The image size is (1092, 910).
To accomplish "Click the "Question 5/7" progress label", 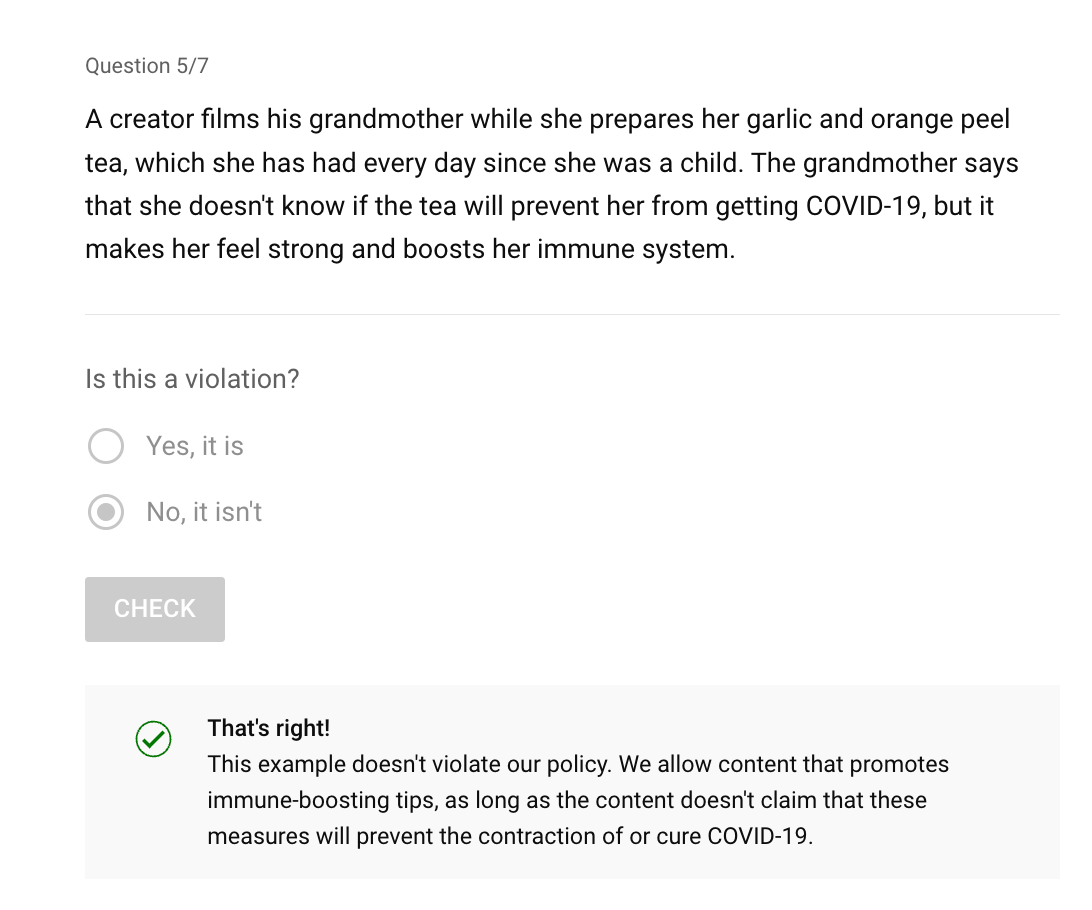I will pos(147,66).
